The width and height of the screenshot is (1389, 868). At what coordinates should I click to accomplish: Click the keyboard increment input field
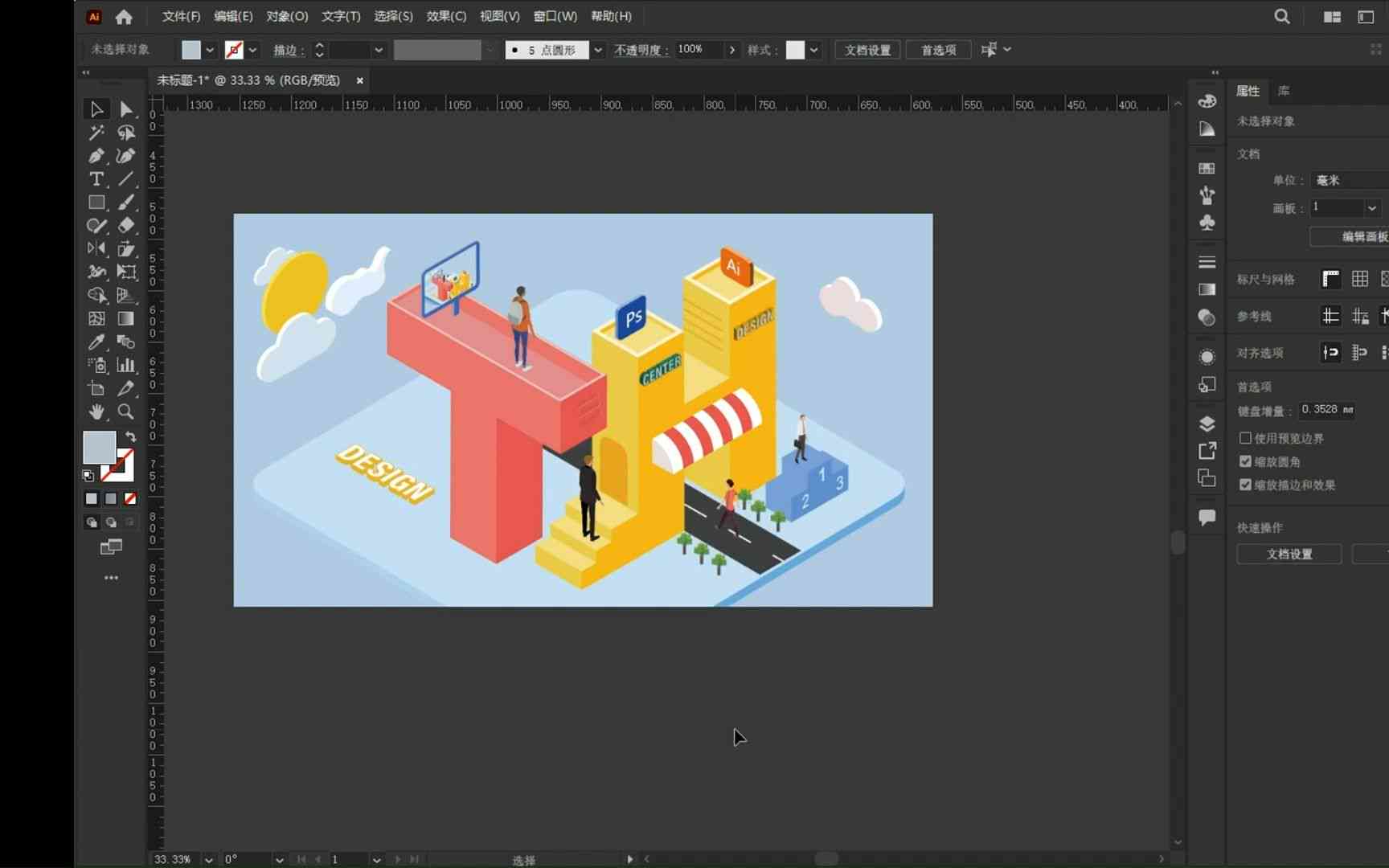1327,410
